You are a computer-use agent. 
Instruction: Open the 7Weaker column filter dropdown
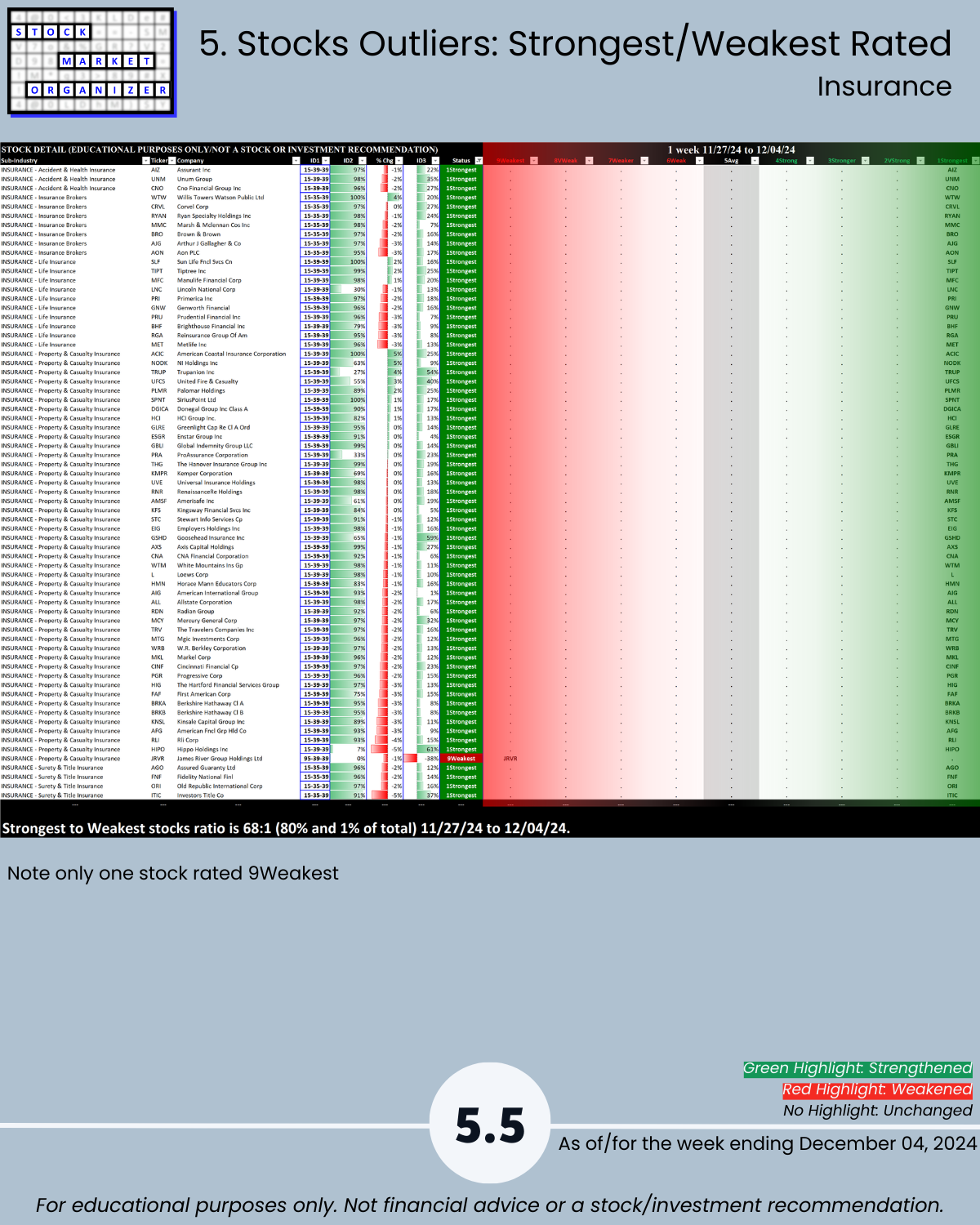(644, 161)
